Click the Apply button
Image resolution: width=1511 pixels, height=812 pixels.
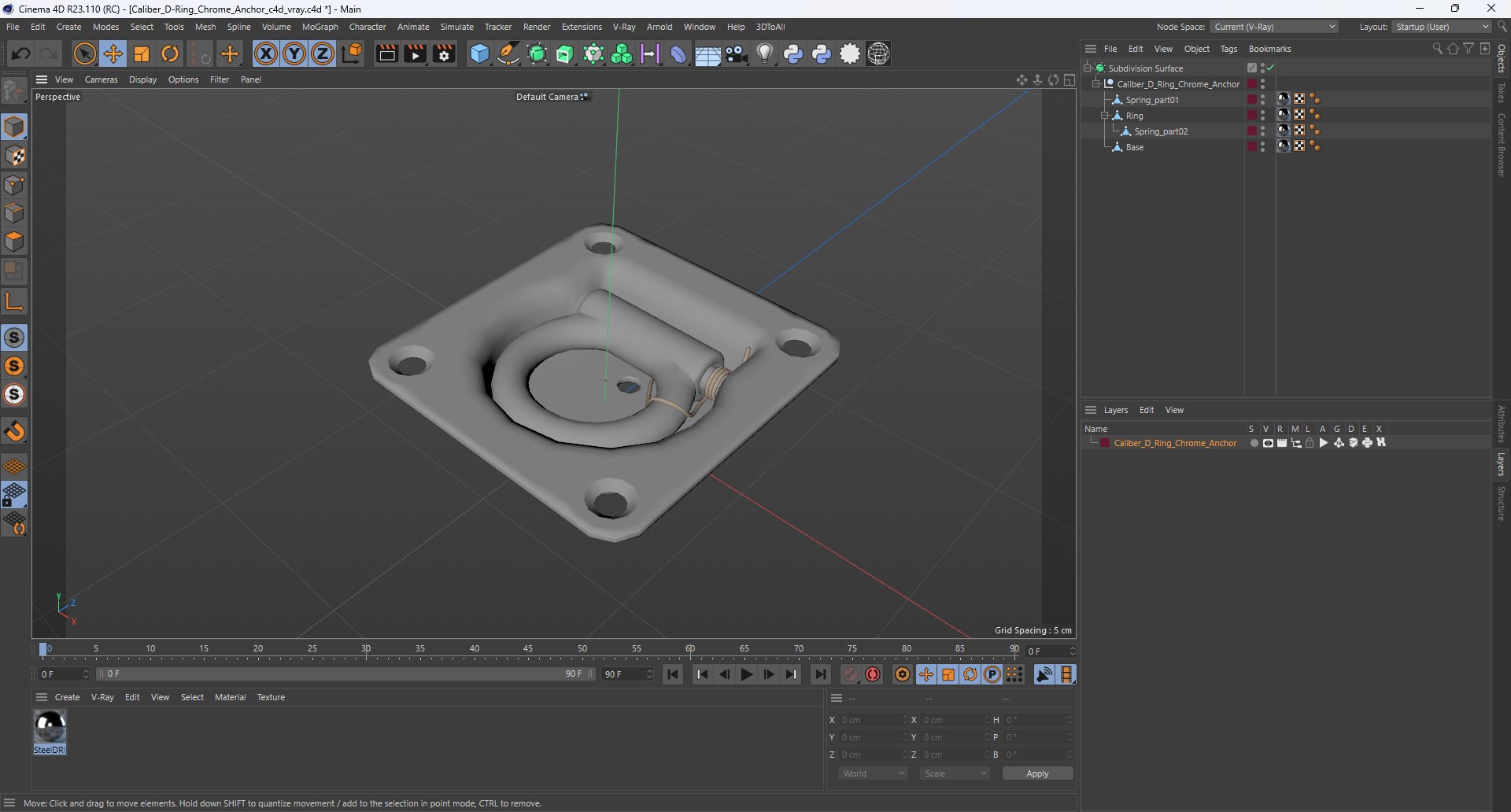pos(1037,773)
